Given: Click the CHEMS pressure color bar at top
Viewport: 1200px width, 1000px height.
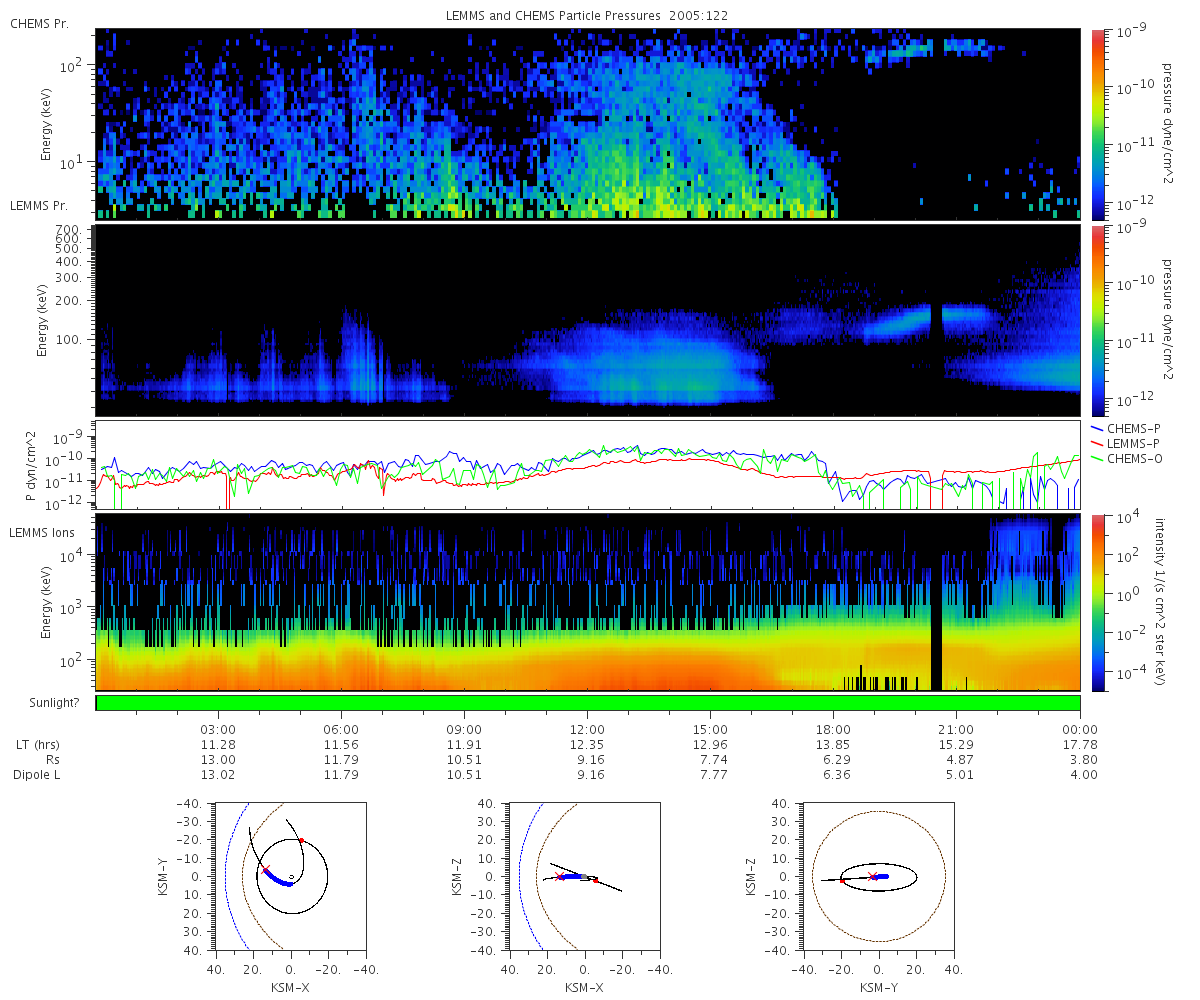Looking at the screenshot, I should coord(1098,123).
